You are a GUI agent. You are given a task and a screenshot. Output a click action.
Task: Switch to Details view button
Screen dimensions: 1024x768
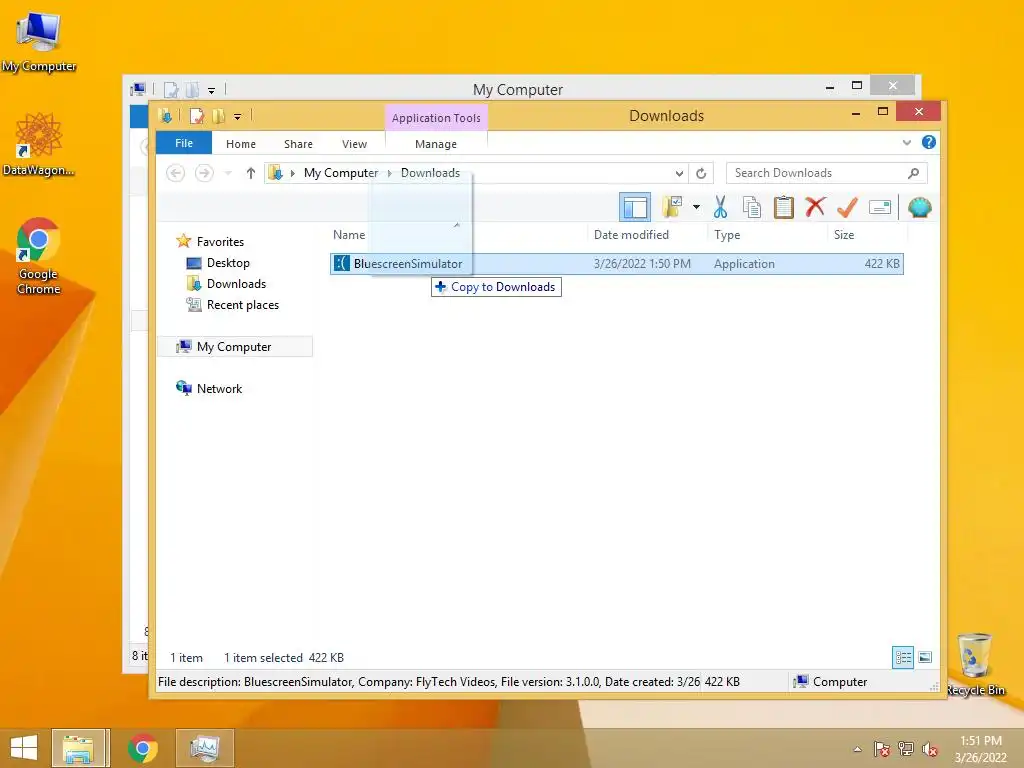pyautogui.click(x=903, y=657)
